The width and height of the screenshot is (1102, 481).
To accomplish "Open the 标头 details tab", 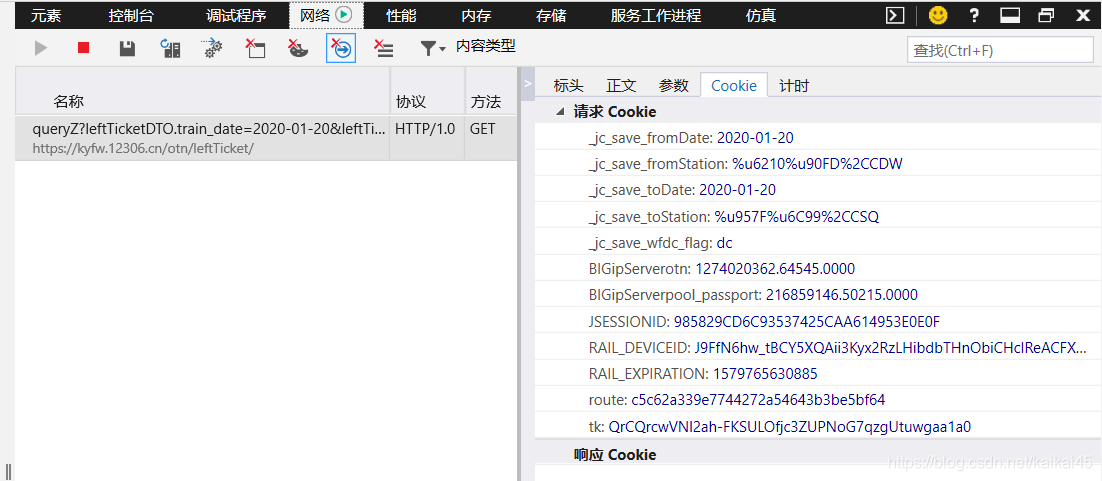I will click(569, 86).
